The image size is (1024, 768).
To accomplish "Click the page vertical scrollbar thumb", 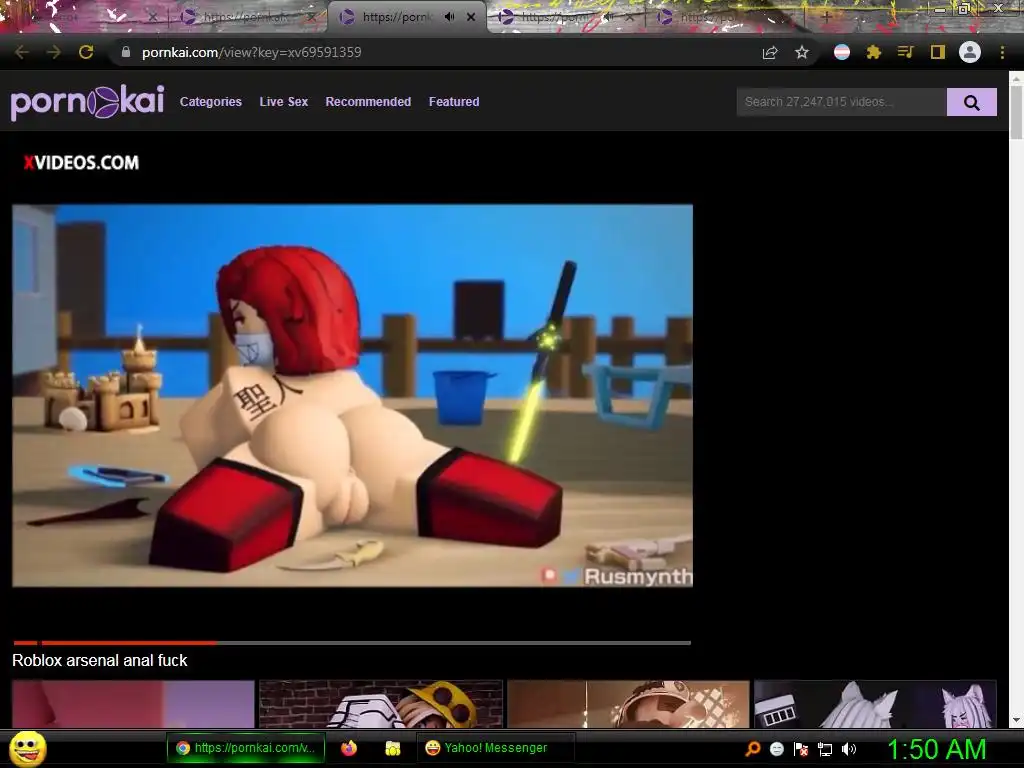I will click(1016, 112).
